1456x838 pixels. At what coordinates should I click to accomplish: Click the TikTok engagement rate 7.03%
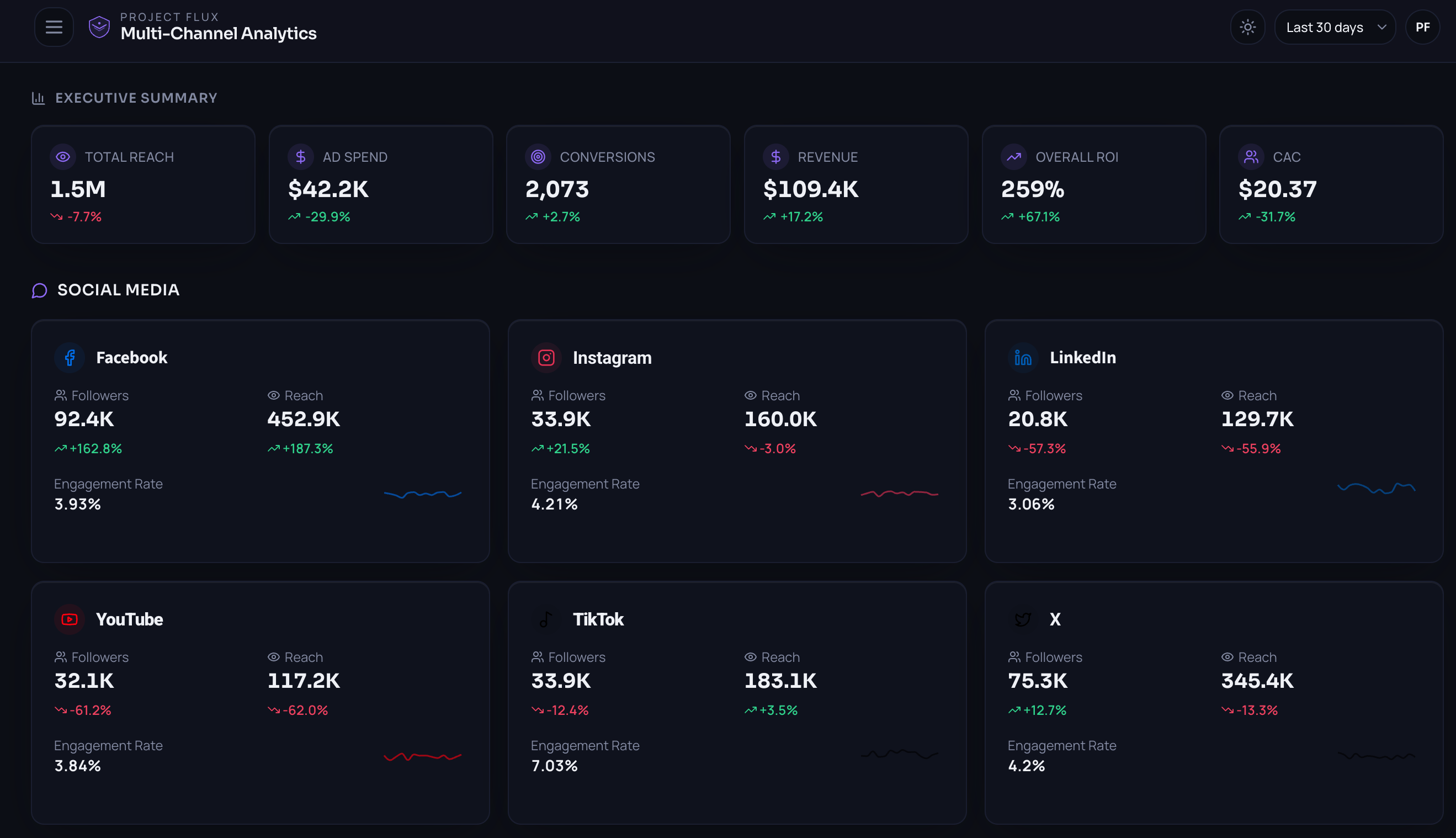(x=554, y=766)
